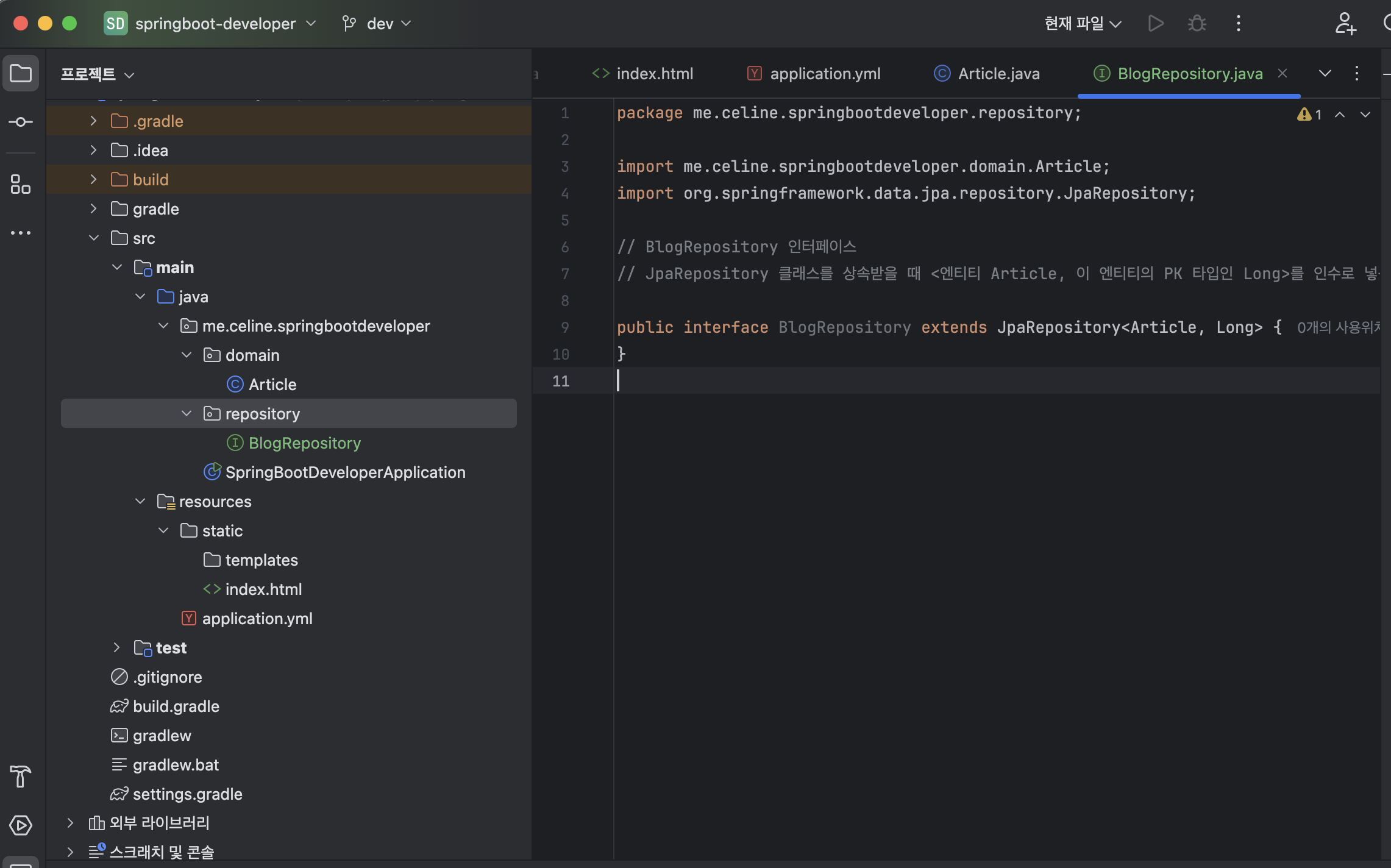This screenshot has width=1391, height=868.
Task: Debug the current file
Action: [1197, 24]
